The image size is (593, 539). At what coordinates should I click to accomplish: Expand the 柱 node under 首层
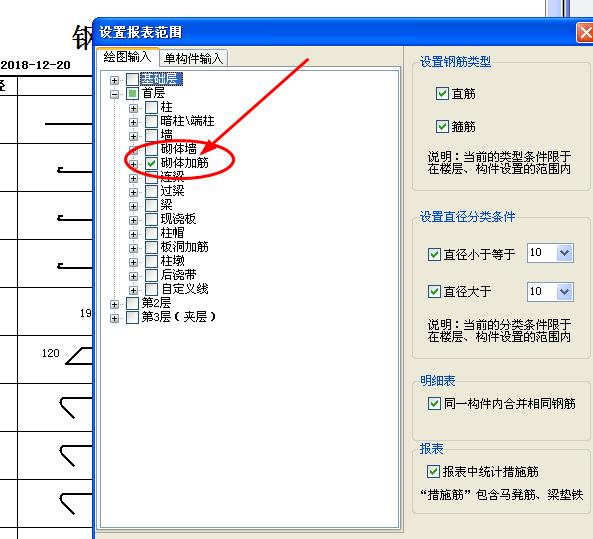point(133,108)
